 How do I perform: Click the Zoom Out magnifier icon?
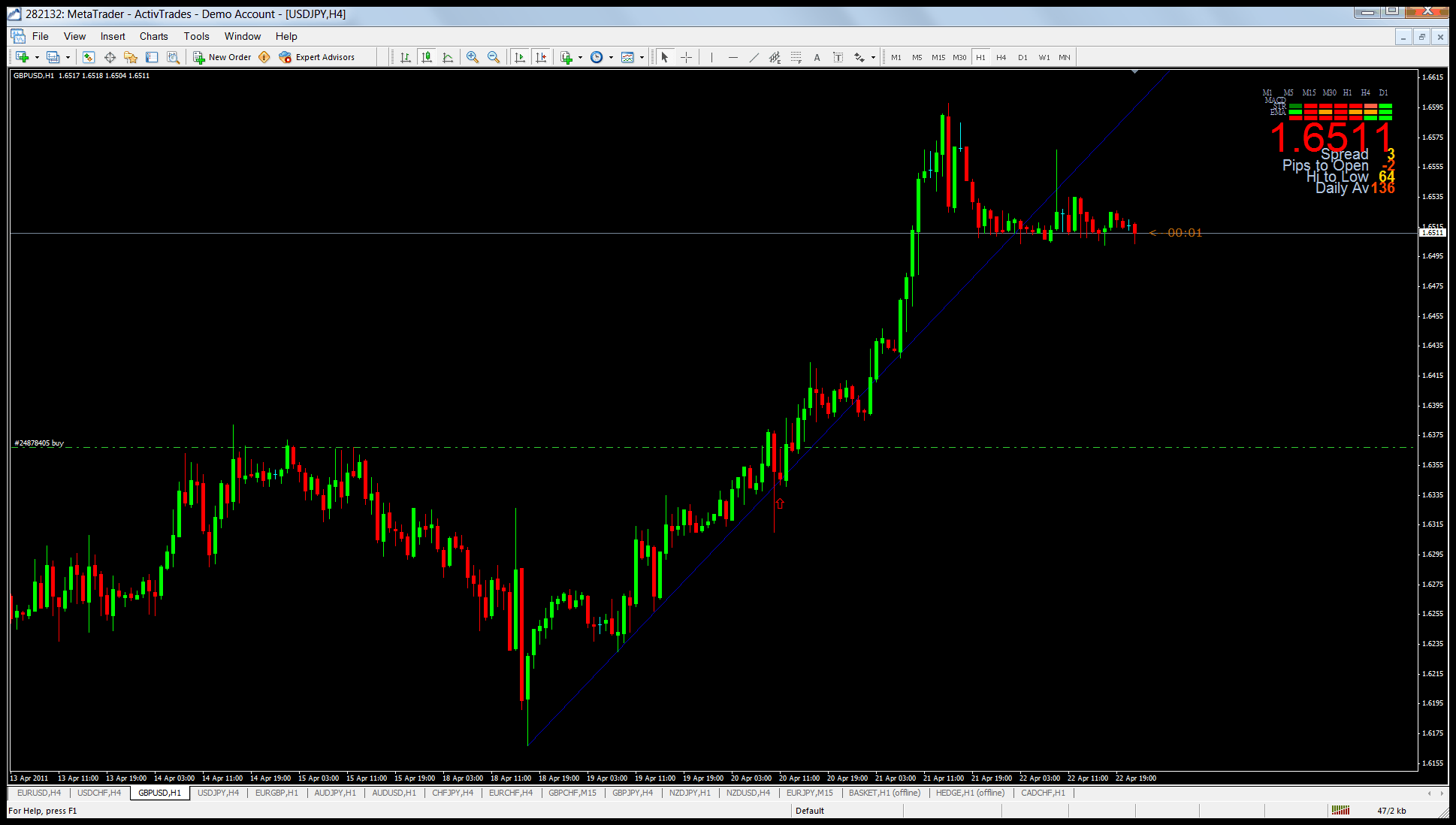pos(494,57)
